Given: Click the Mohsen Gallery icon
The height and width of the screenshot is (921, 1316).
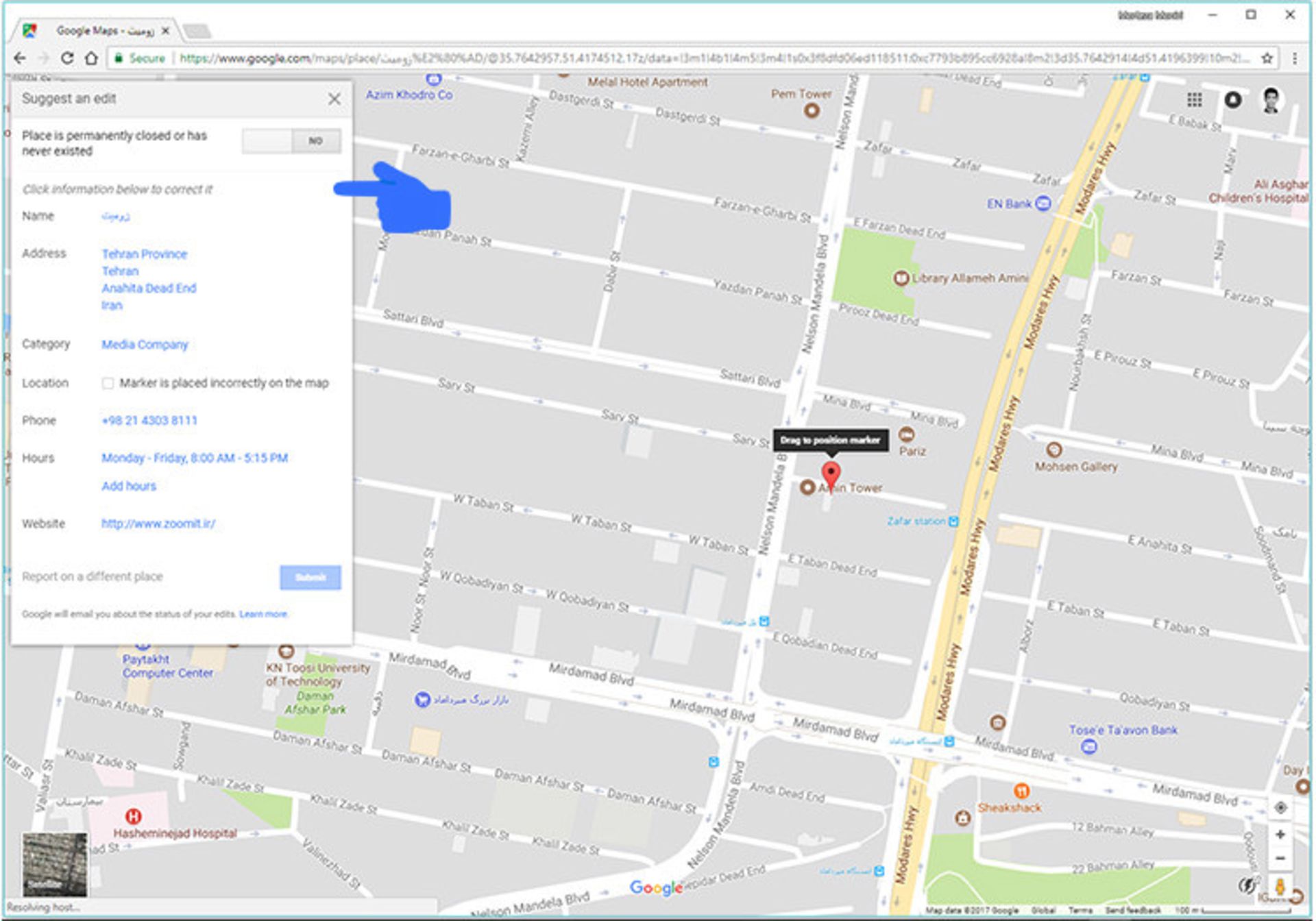Looking at the screenshot, I should 1054,450.
